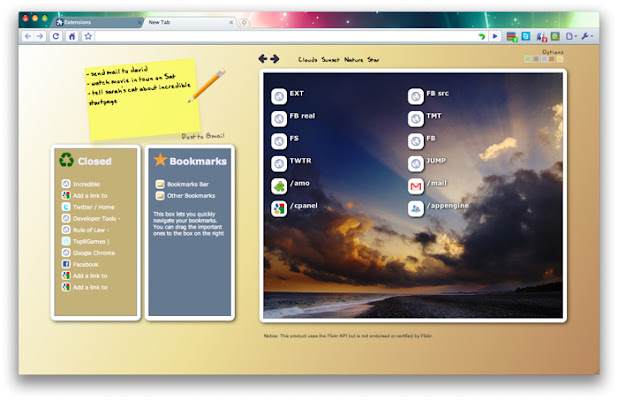Pick the gray theme color swatch
This screenshot has height=400, width=618.
[536, 59]
